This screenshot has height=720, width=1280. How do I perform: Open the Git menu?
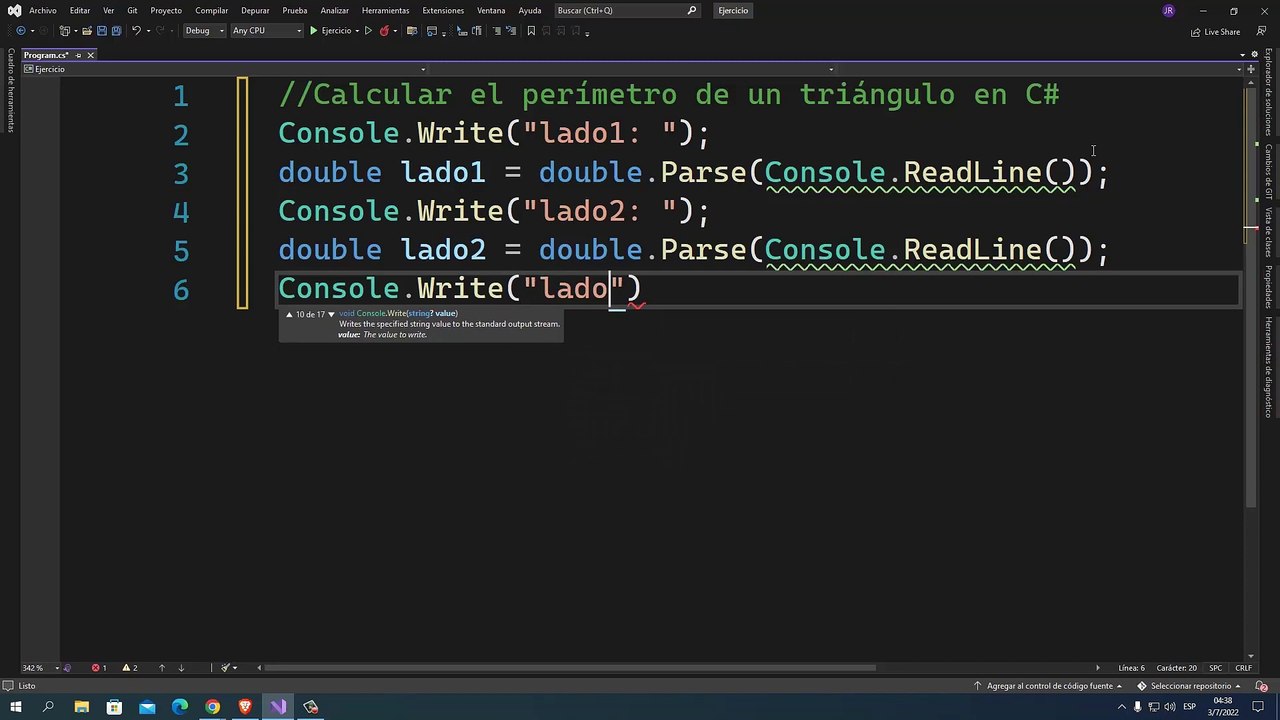132,10
